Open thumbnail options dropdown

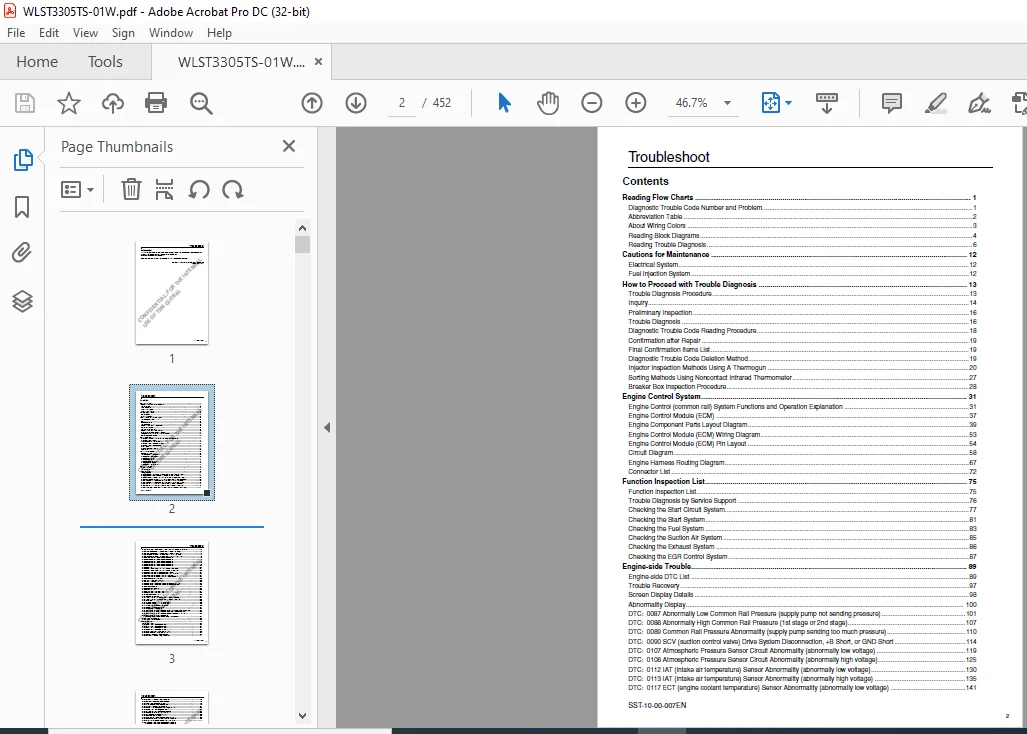77,190
